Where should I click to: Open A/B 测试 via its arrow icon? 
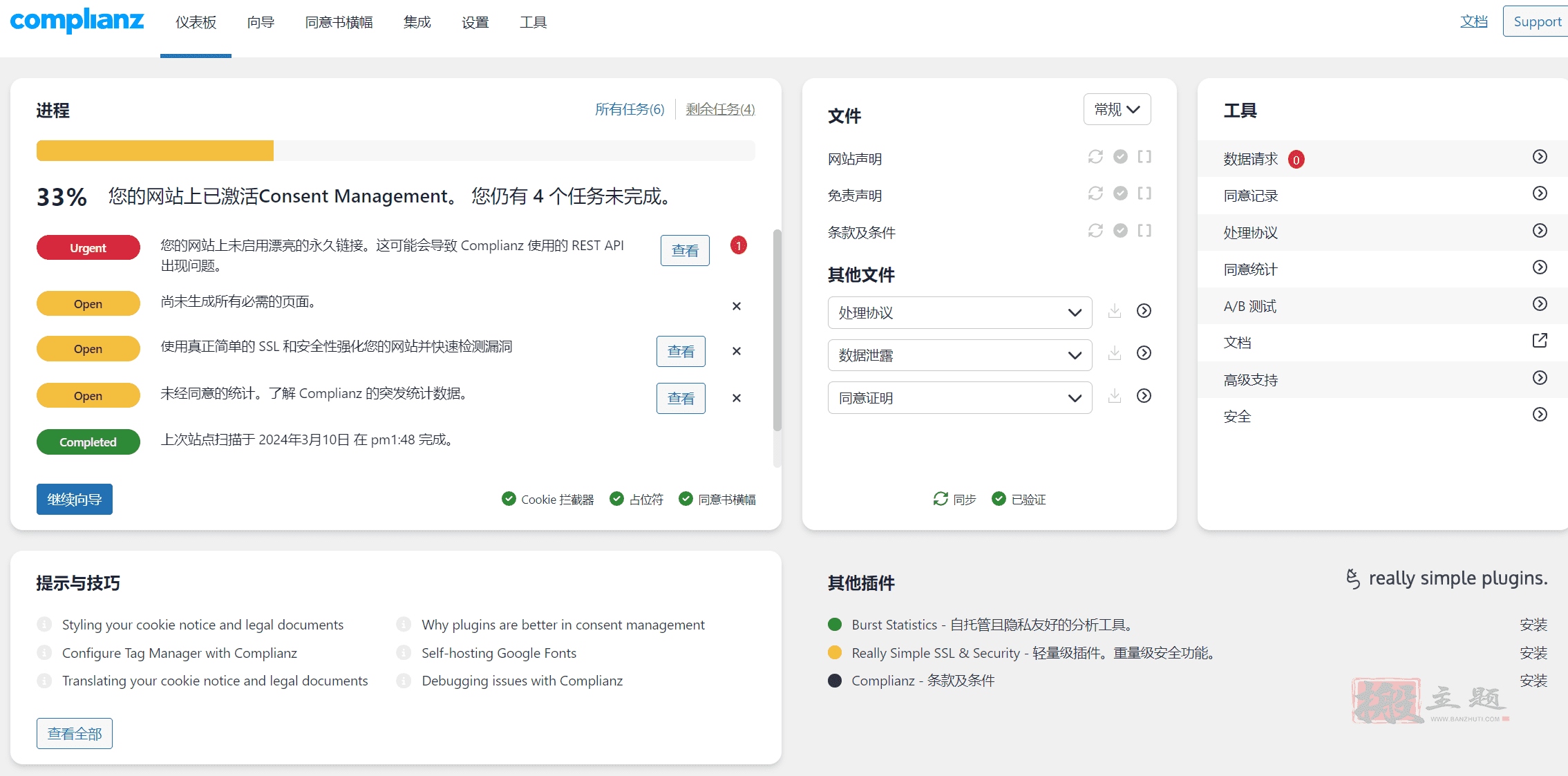1540,304
